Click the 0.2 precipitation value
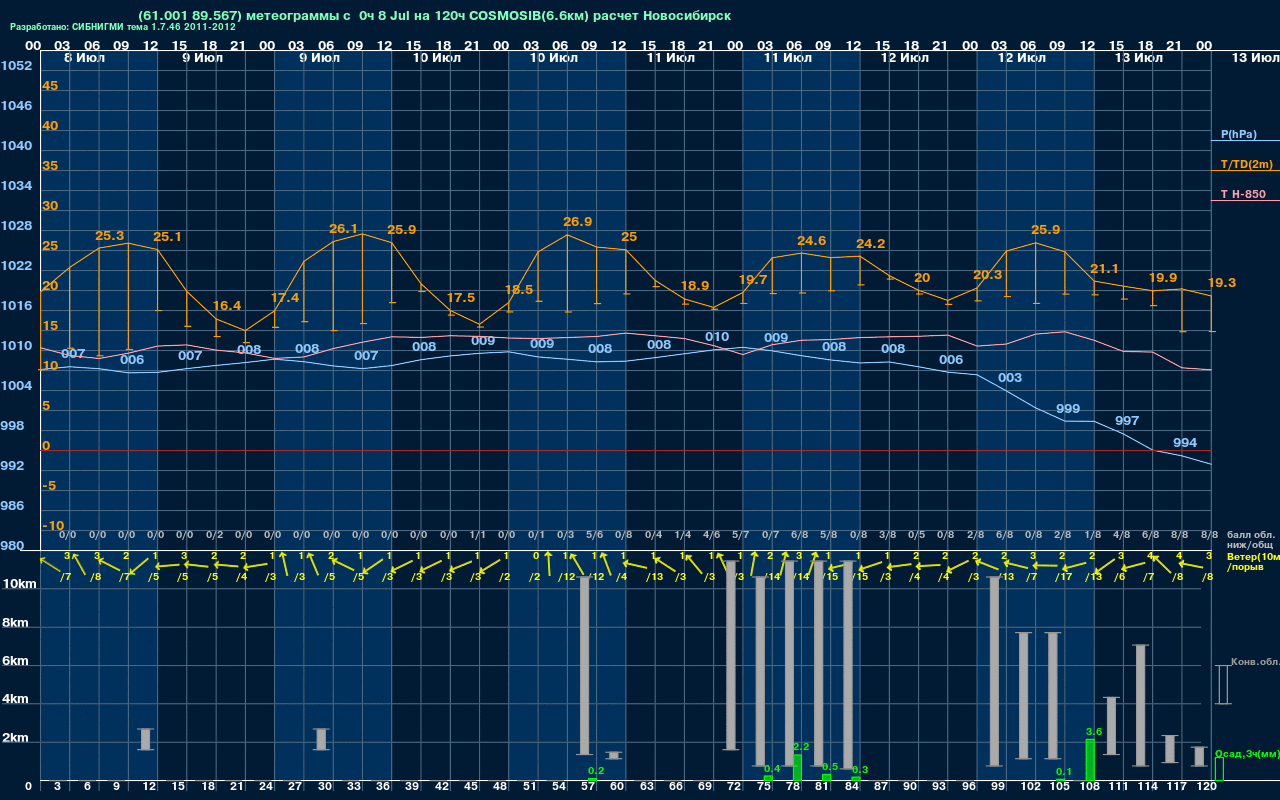The width and height of the screenshot is (1280, 800). click(x=596, y=771)
